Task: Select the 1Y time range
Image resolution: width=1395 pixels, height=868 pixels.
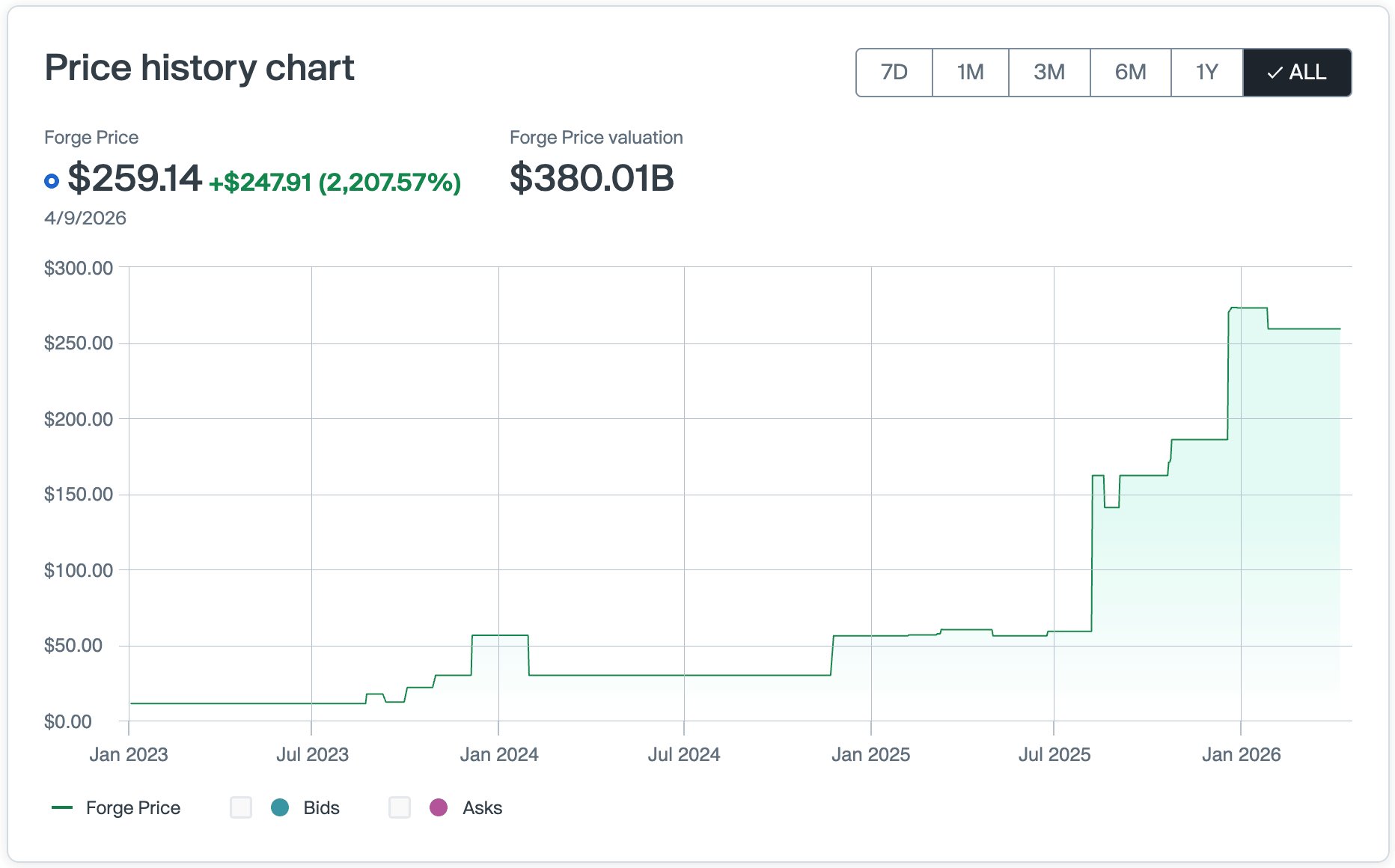Action: (1208, 72)
